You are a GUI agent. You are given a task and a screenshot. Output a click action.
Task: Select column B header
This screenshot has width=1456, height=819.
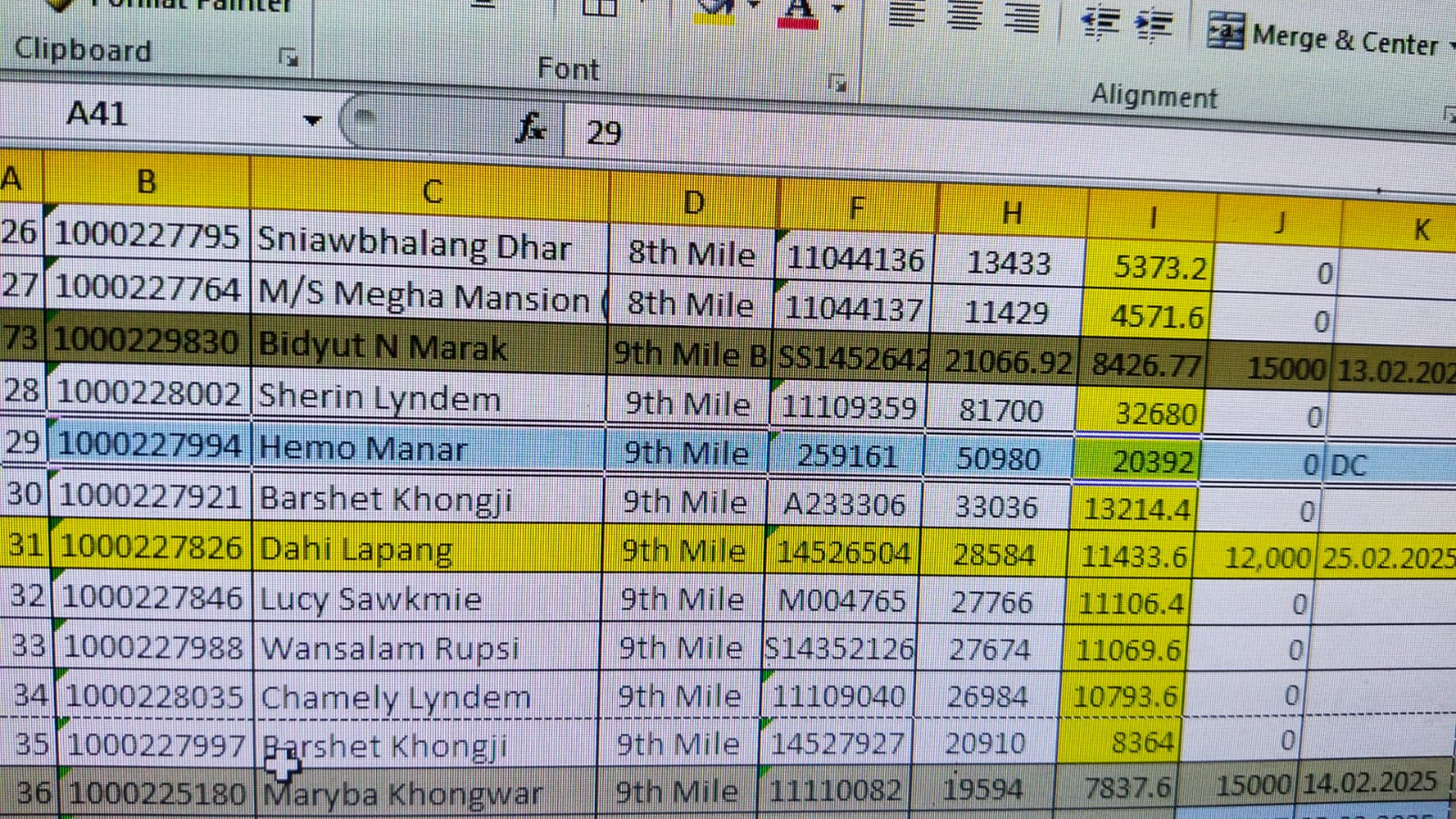[146, 182]
